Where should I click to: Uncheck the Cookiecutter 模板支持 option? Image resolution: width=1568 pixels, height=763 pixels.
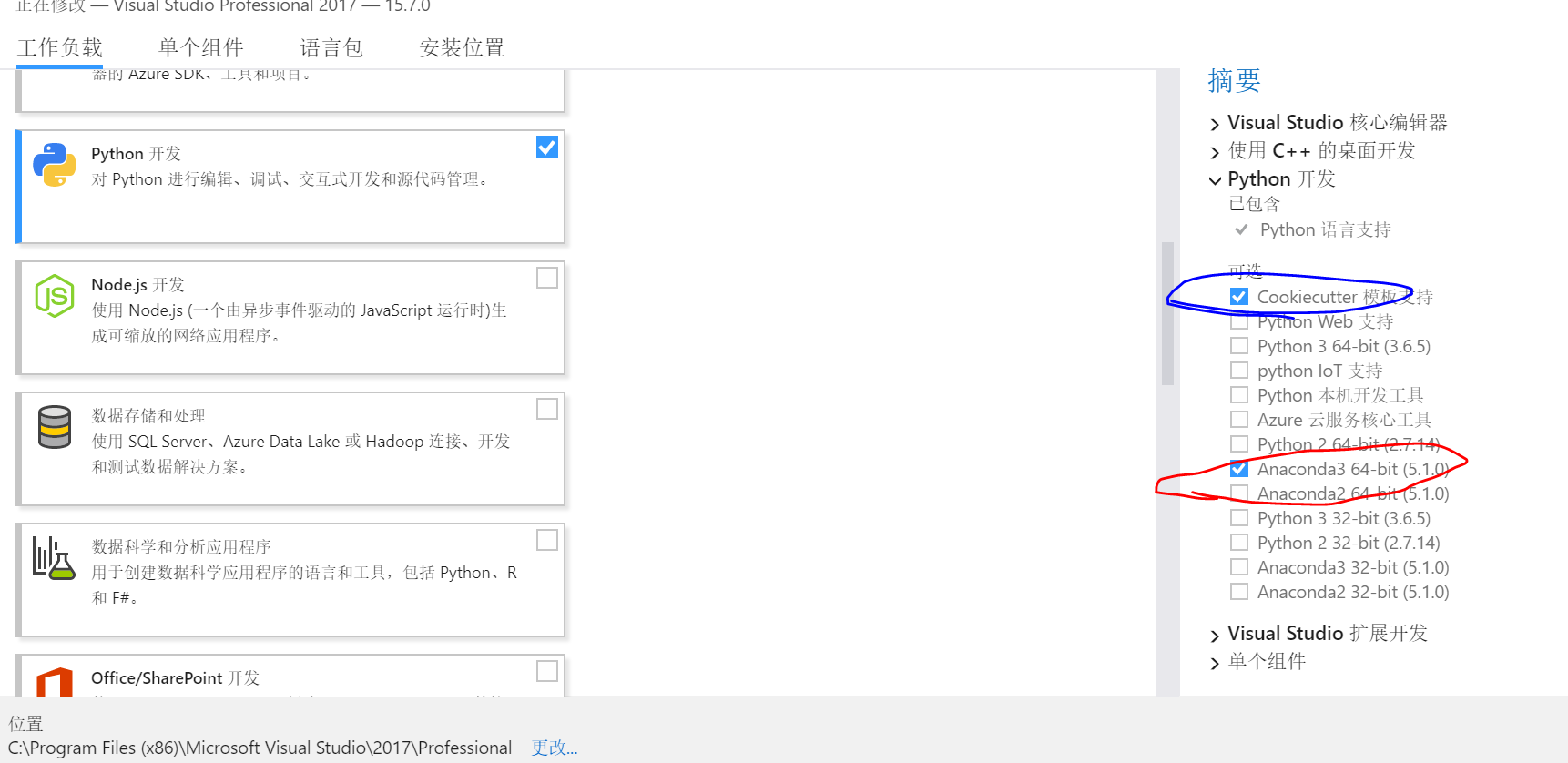tap(1239, 297)
